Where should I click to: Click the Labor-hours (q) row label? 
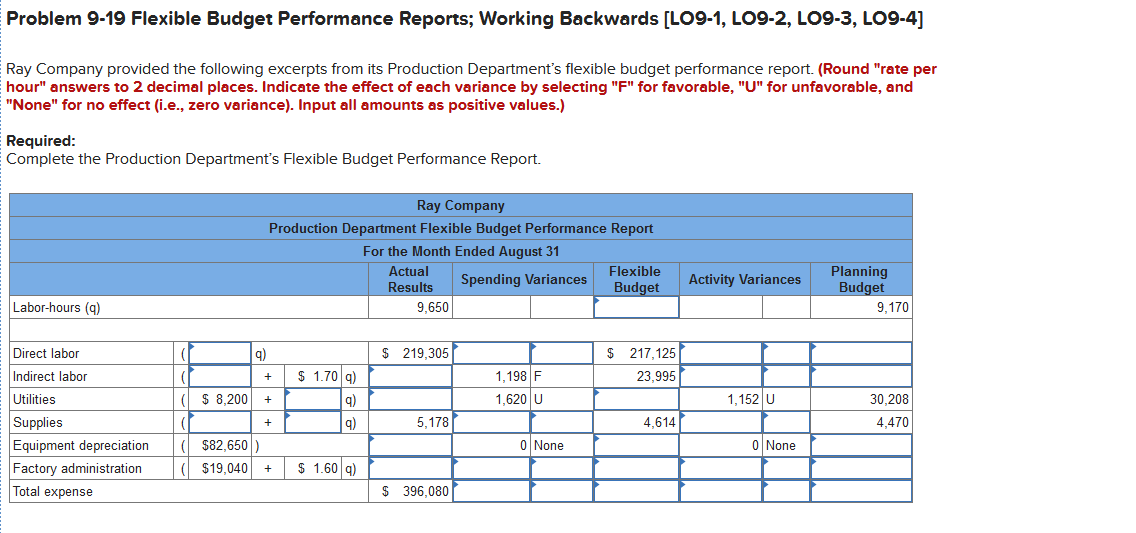click(x=57, y=308)
